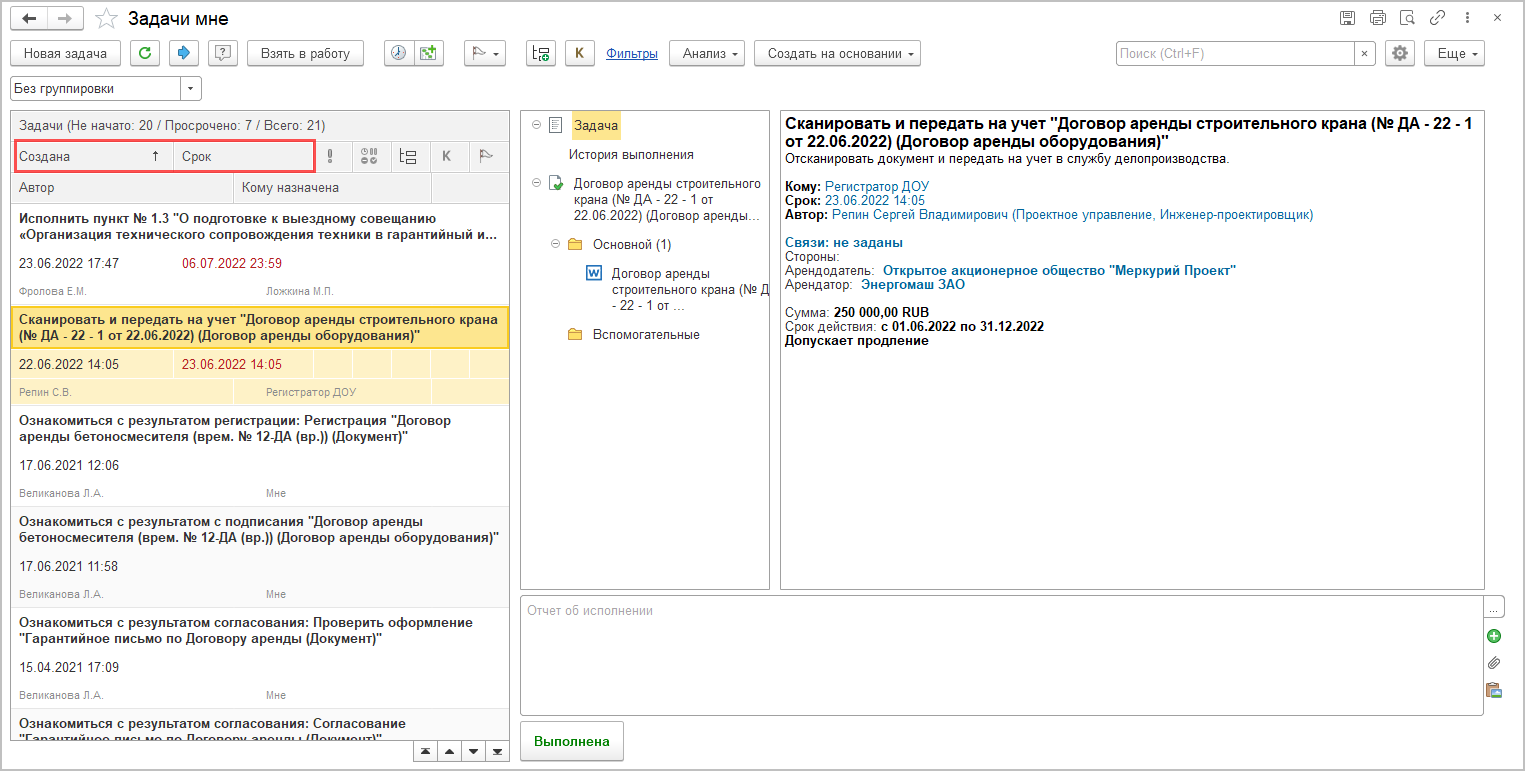Click the 'Отчет об исполнении' text area
The image size is (1525, 771).
1001,655
